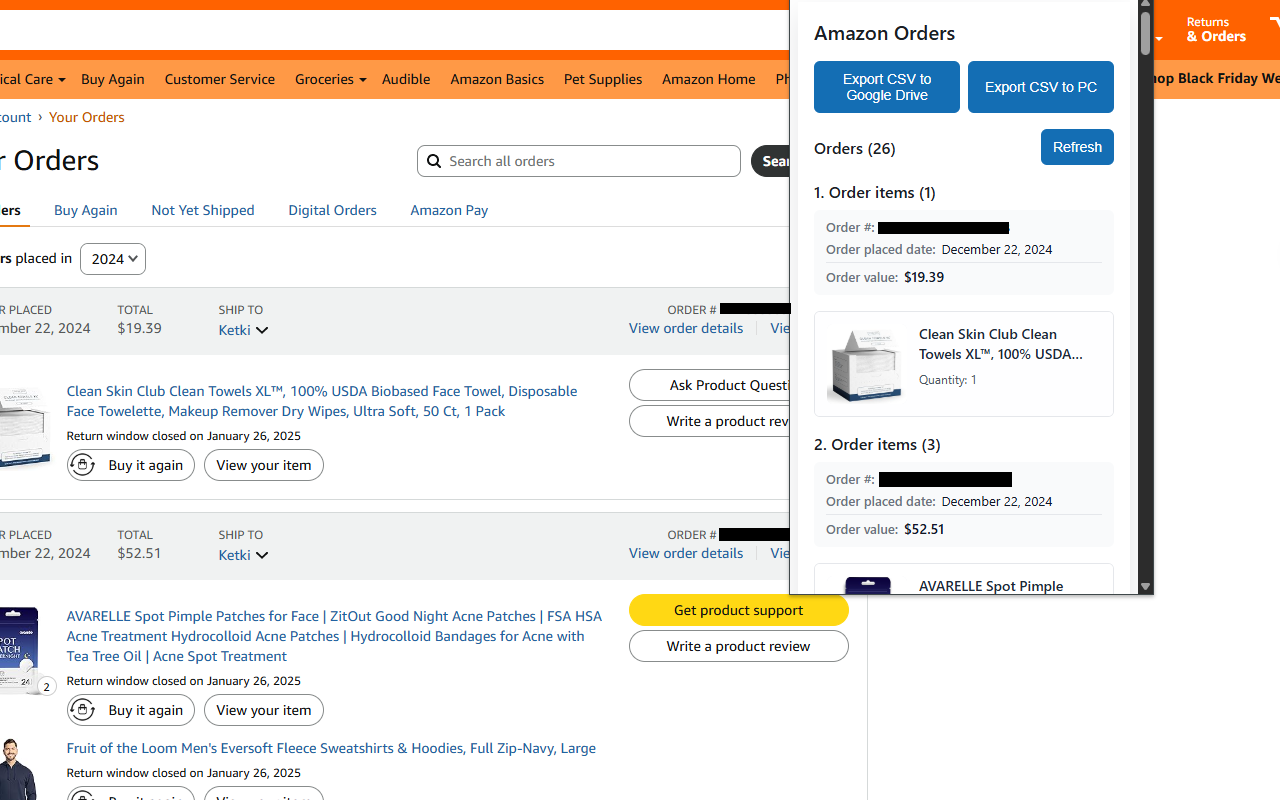Open the AVARELLE Spot Pimple Patches product link
The height and width of the screenshot is (800, 1280).
(334, 636)
